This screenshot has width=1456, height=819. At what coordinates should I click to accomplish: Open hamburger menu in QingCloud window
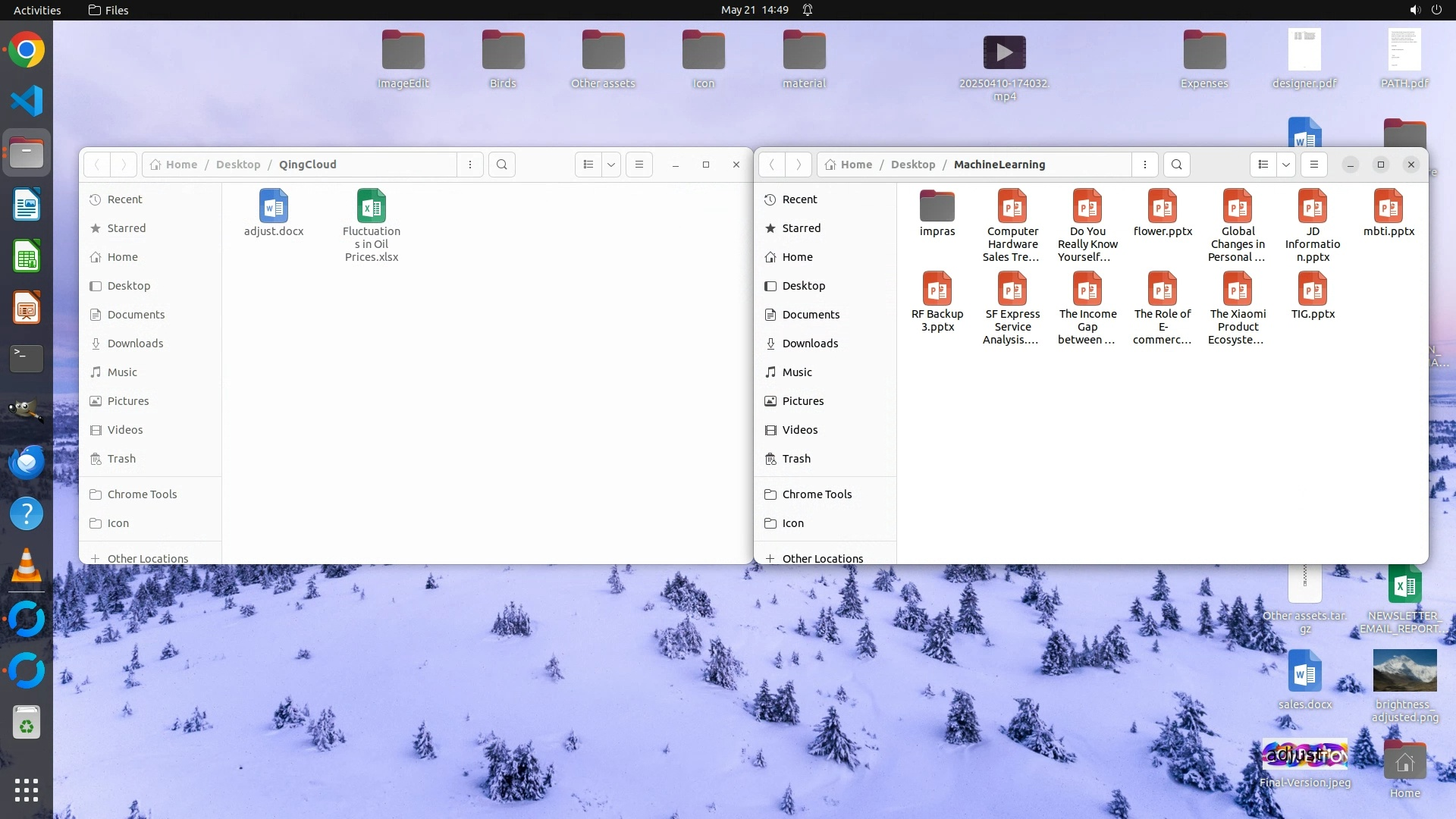pyautogui.click(x=639, y=165)
